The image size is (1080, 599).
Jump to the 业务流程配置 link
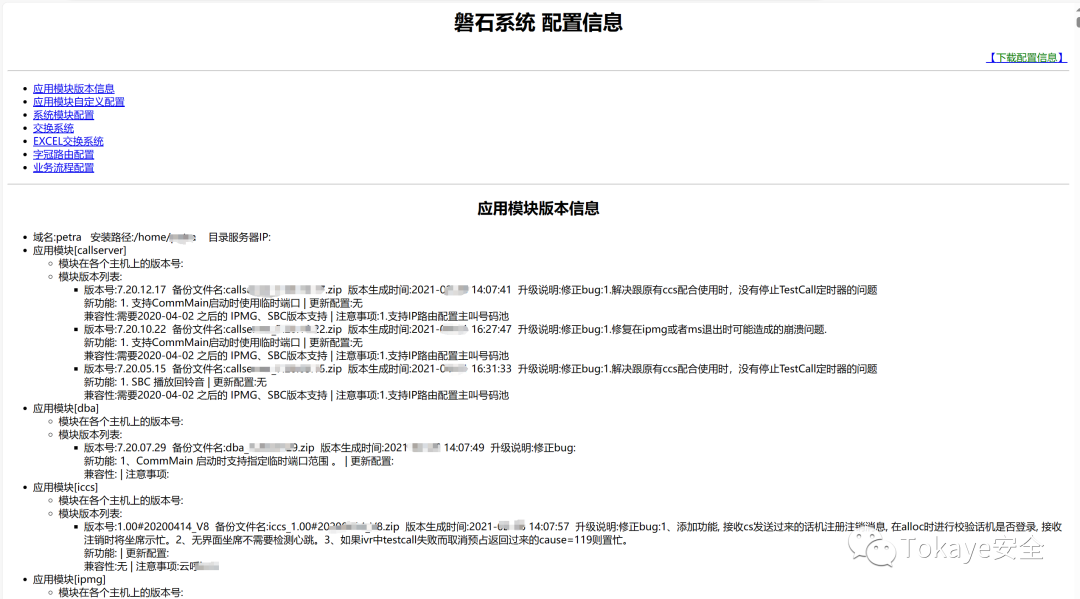click(x=63, y=167)
